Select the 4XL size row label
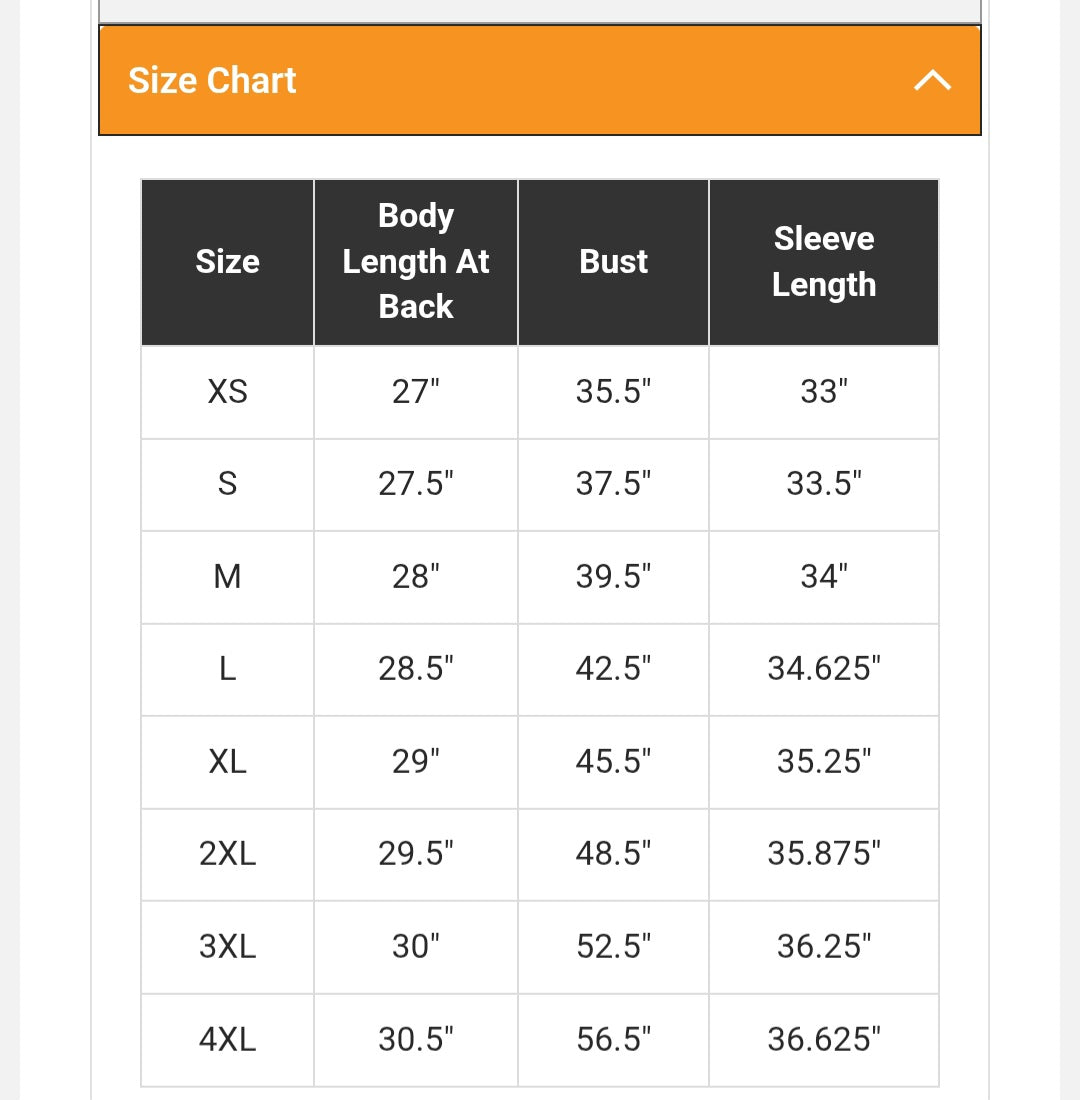 pyautogui.click(x=227, y=1039)
